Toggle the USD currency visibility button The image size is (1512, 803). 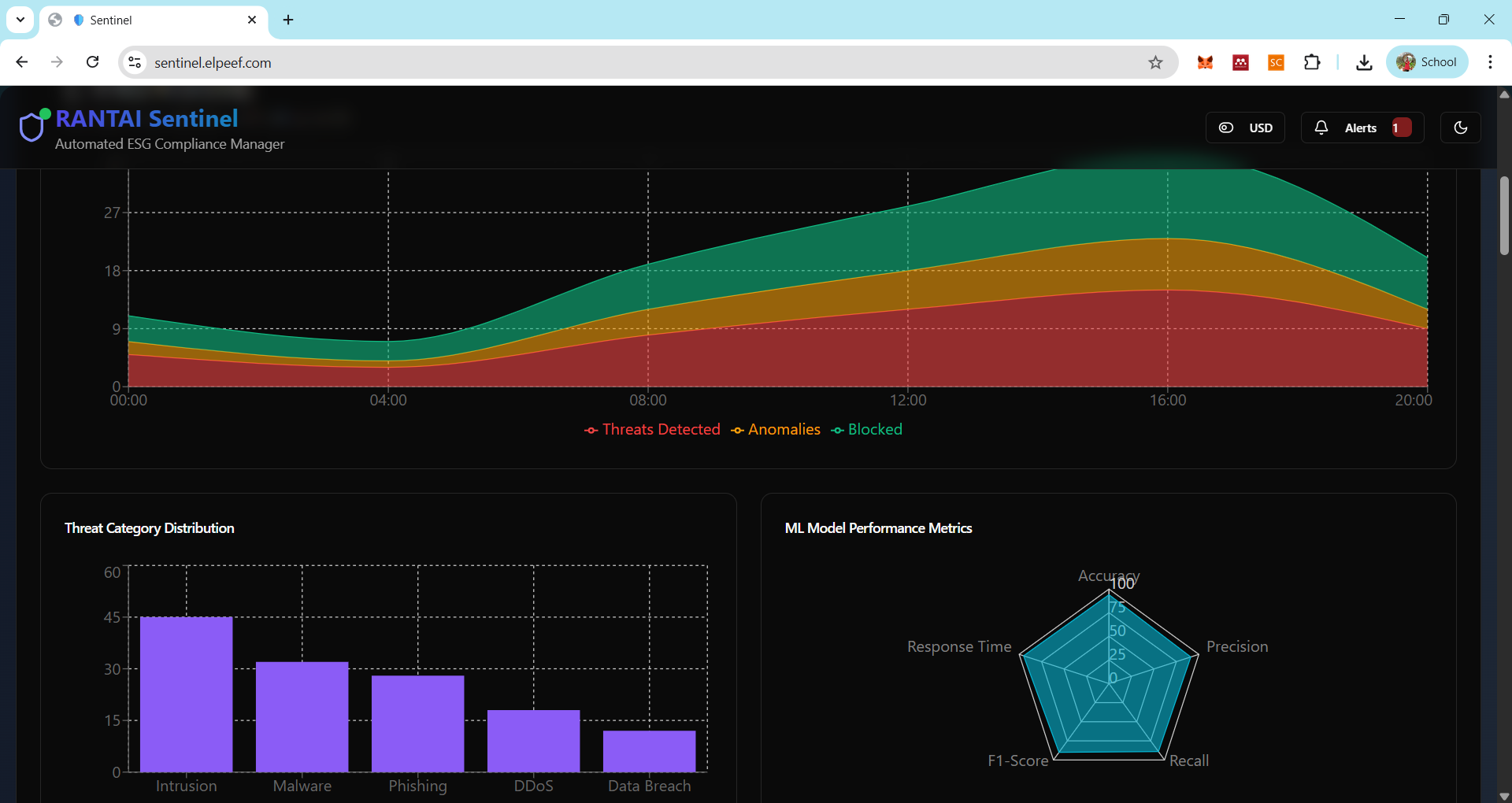[1245, 128]
